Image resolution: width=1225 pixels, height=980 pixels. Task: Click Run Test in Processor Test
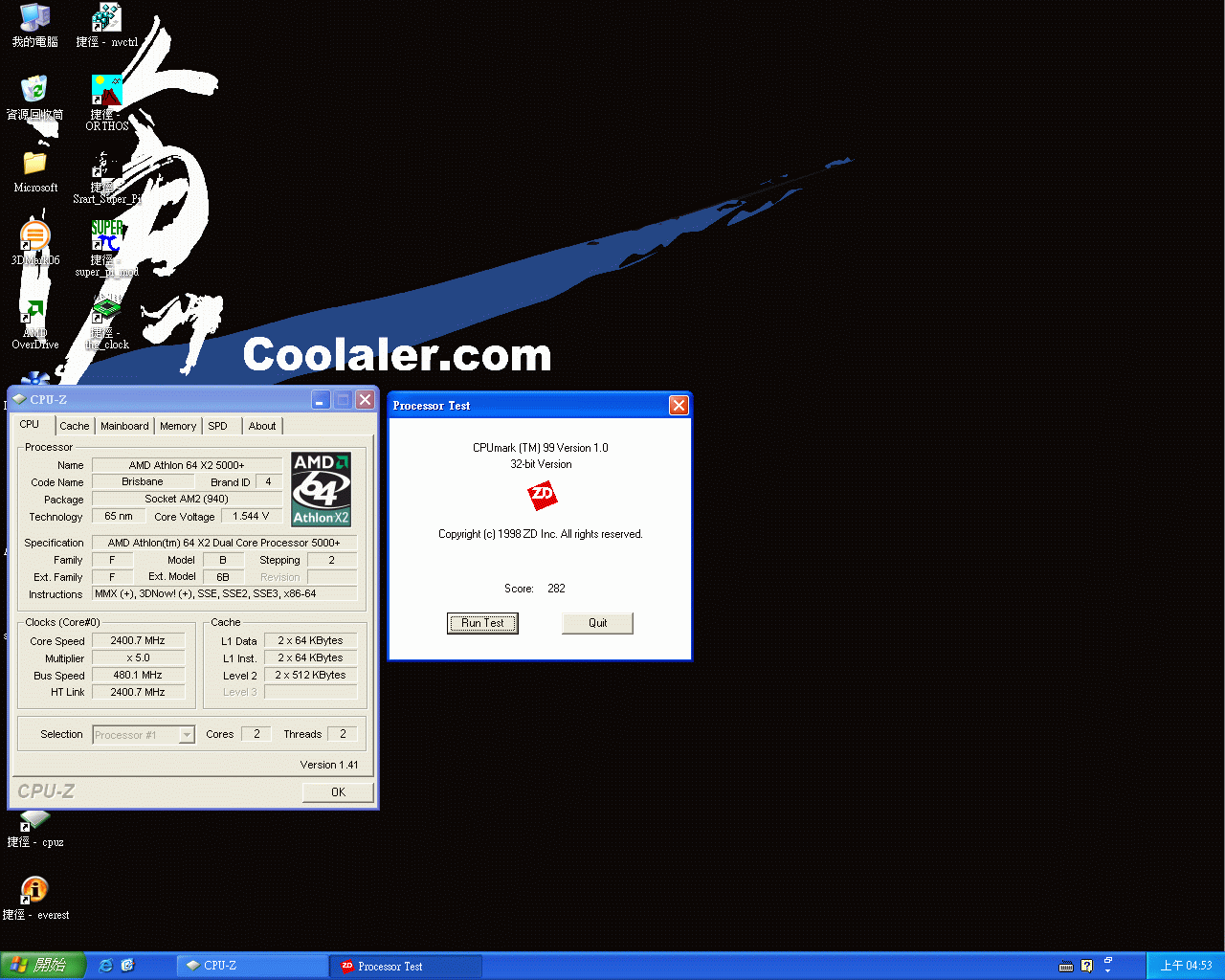482,623
